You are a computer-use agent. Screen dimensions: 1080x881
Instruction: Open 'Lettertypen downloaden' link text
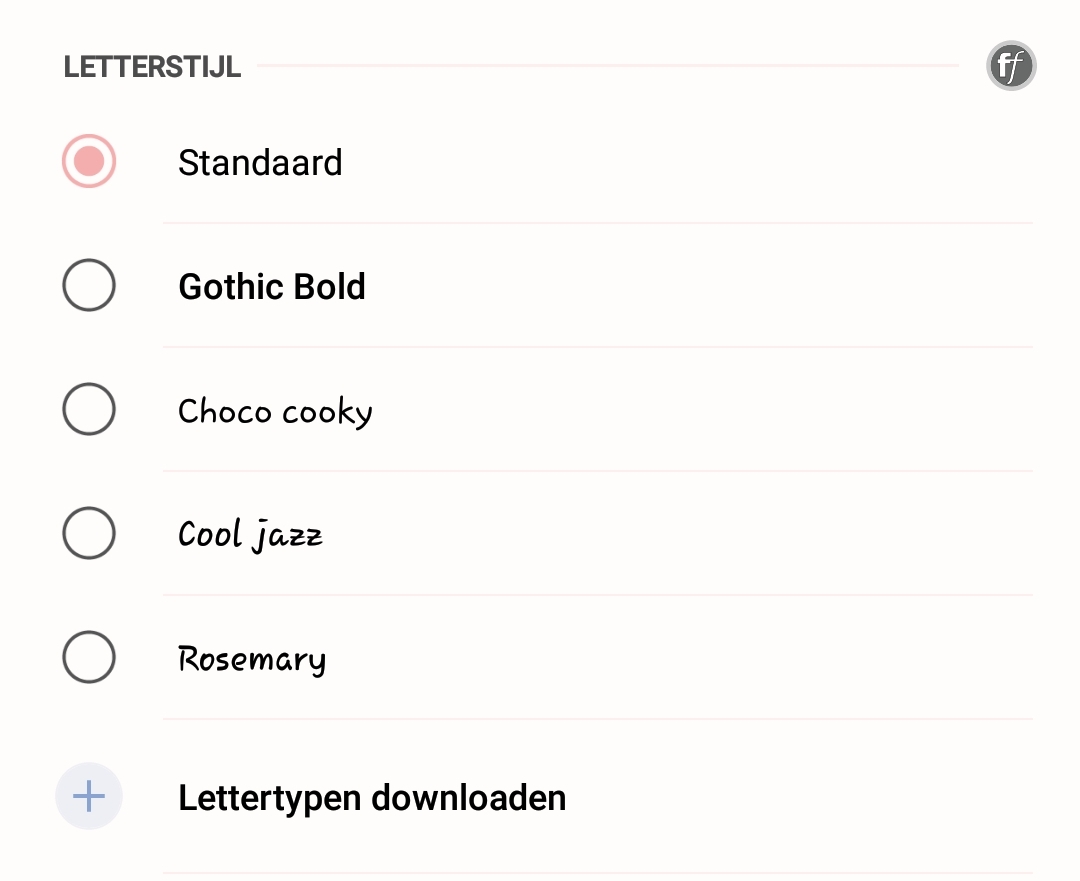coord(372,798)
